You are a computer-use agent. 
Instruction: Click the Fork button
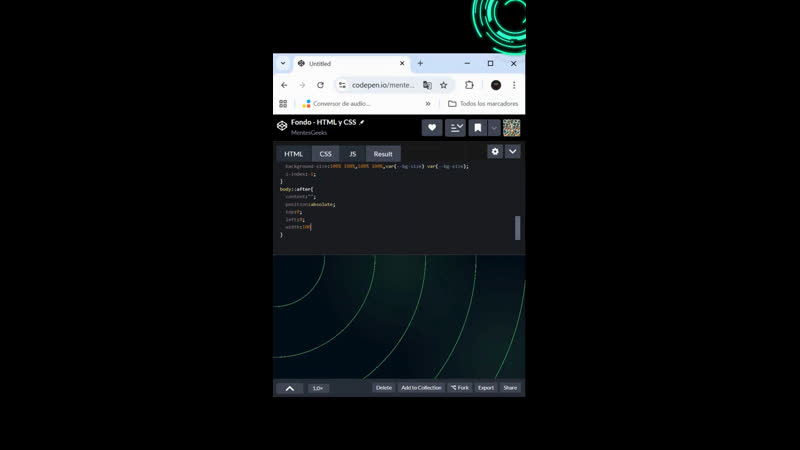460,388
